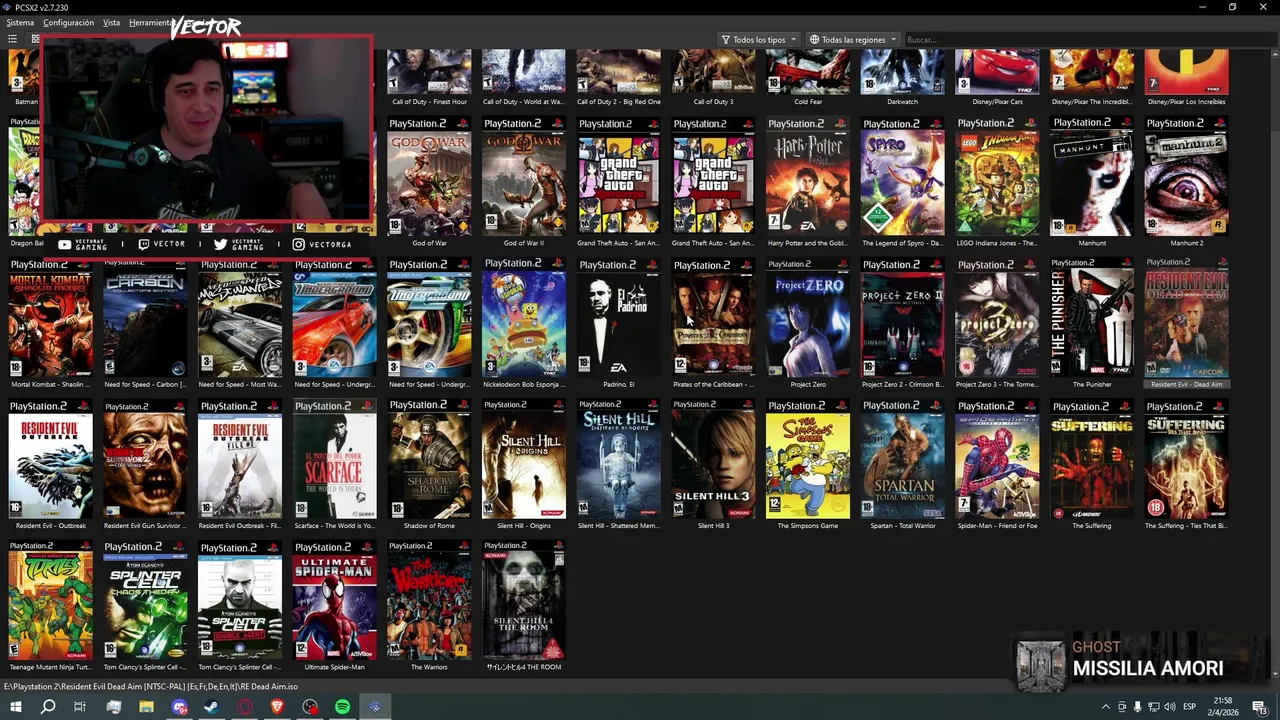Select The Simpsons Game cover
Viewport: 1280px width, 720px height.
pos(808,459)
